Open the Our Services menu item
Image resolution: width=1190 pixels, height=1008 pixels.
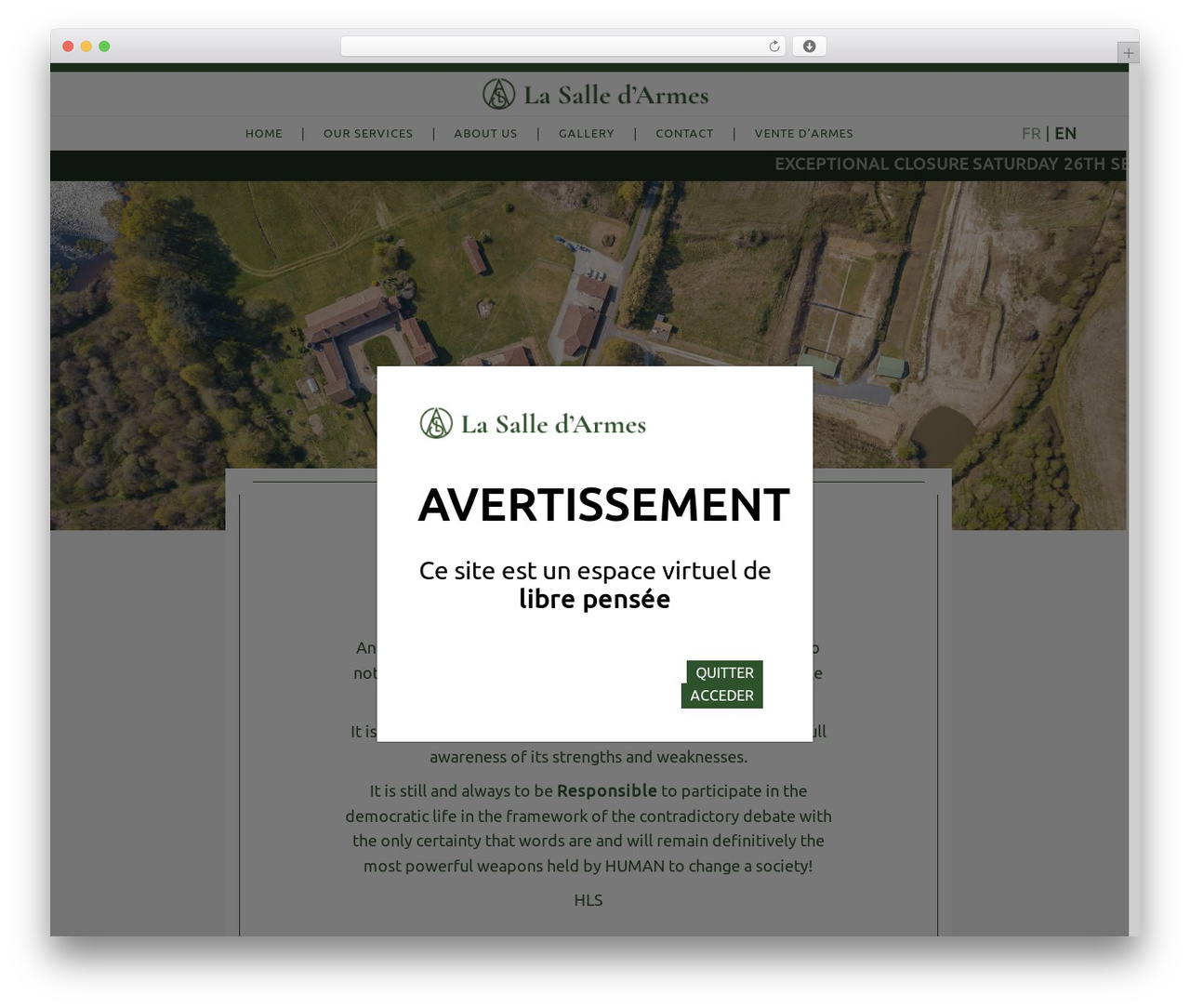coord(368,134)
